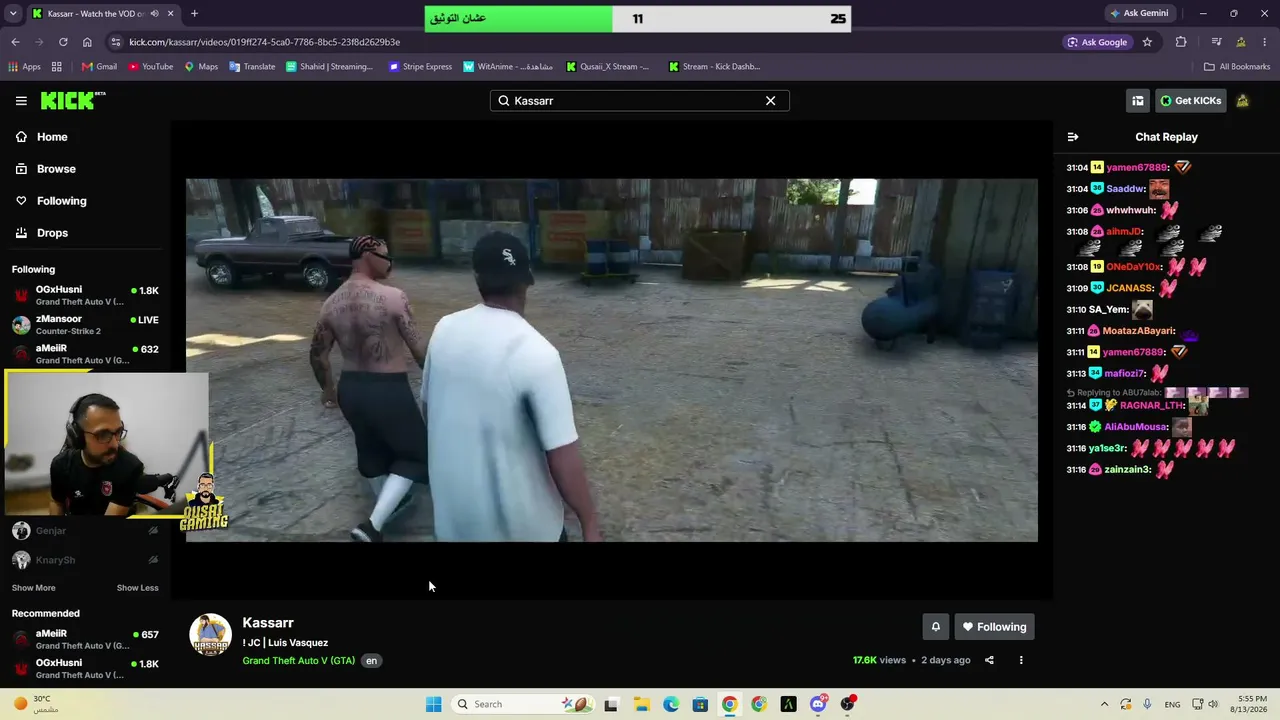
Task: Open aMeiiR channel under Following
Action: pos(85,354)
